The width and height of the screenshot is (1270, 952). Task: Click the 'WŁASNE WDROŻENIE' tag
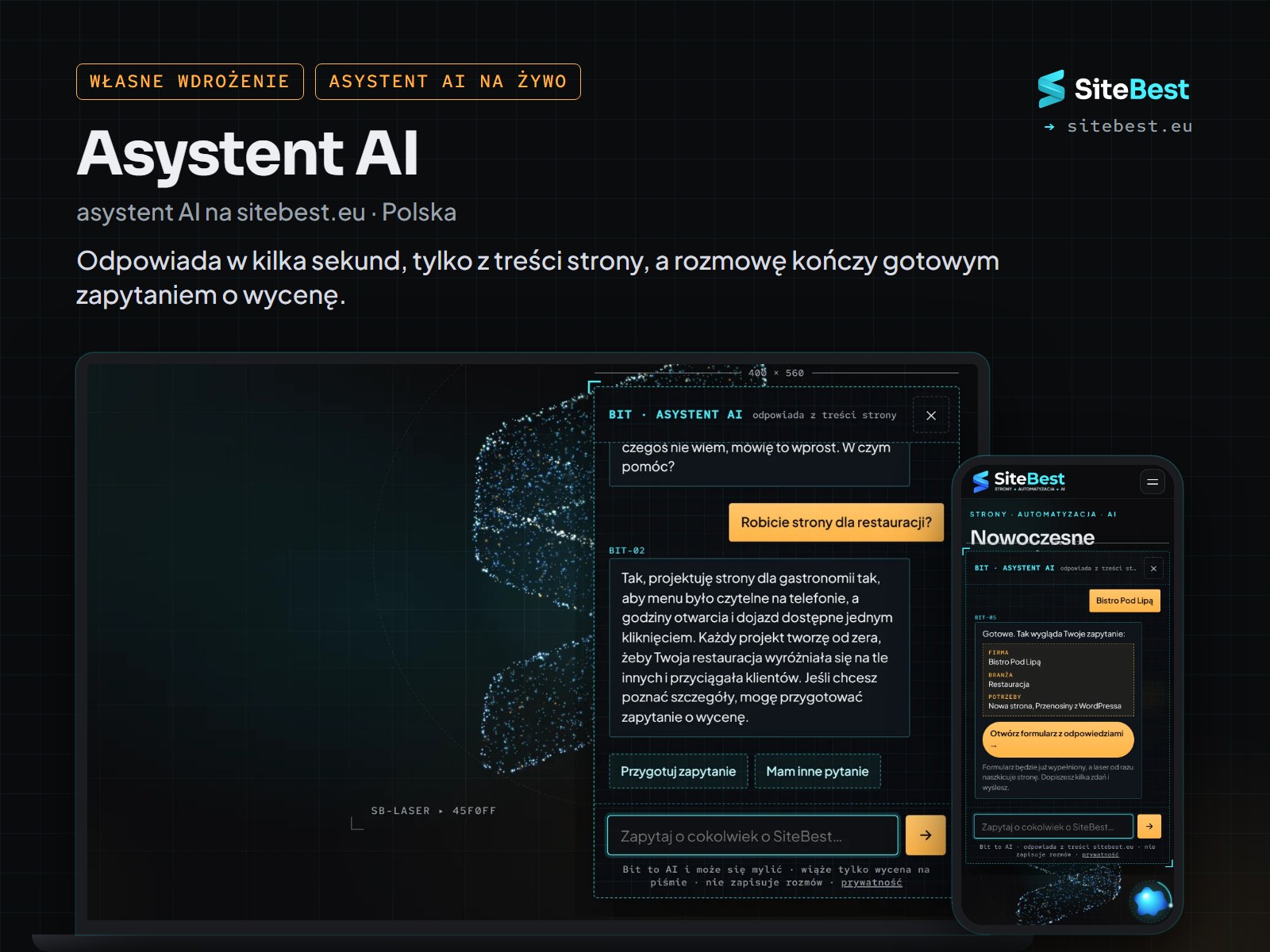(190, 82)
